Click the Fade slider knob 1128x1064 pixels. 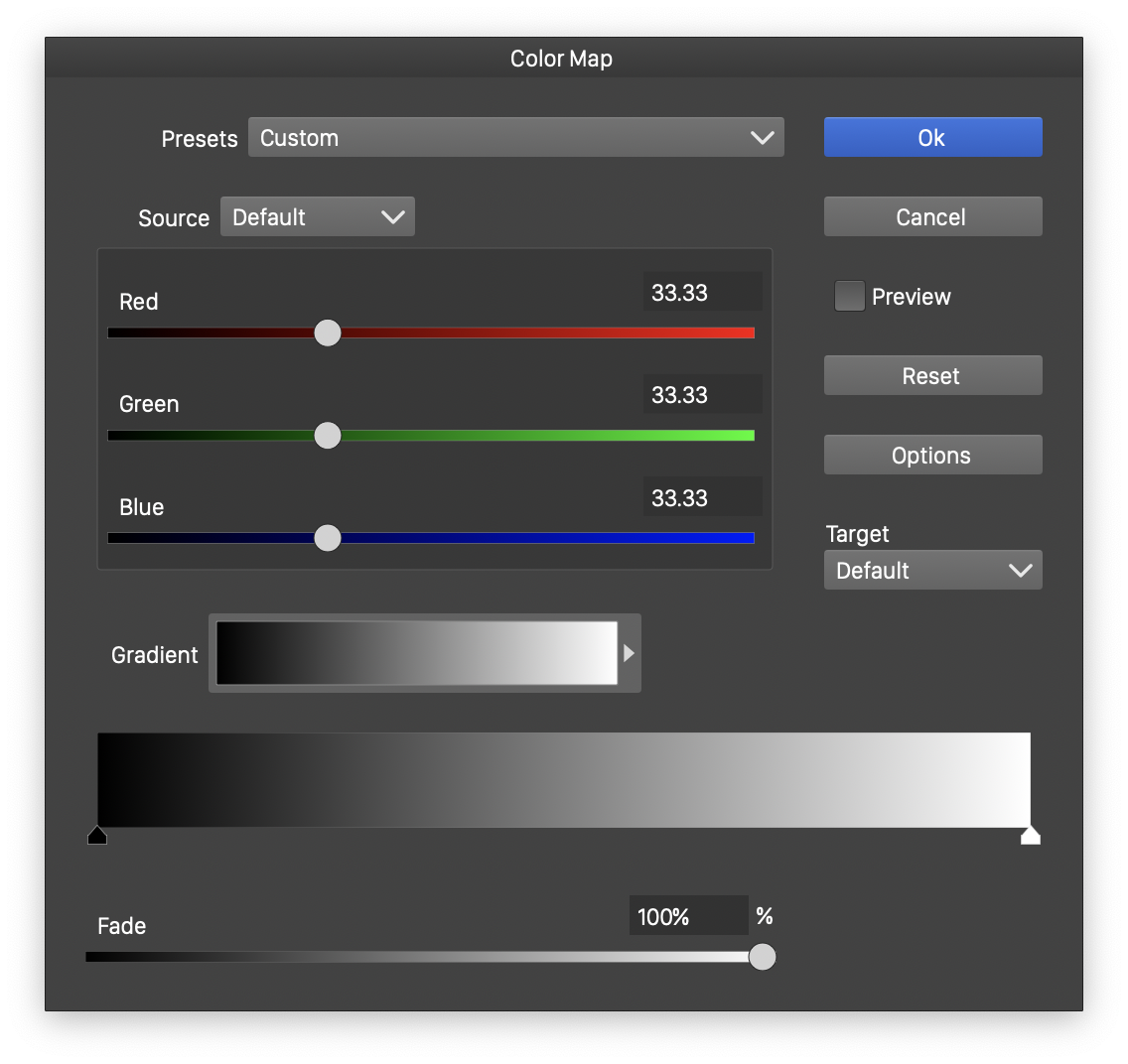(763, 957)
